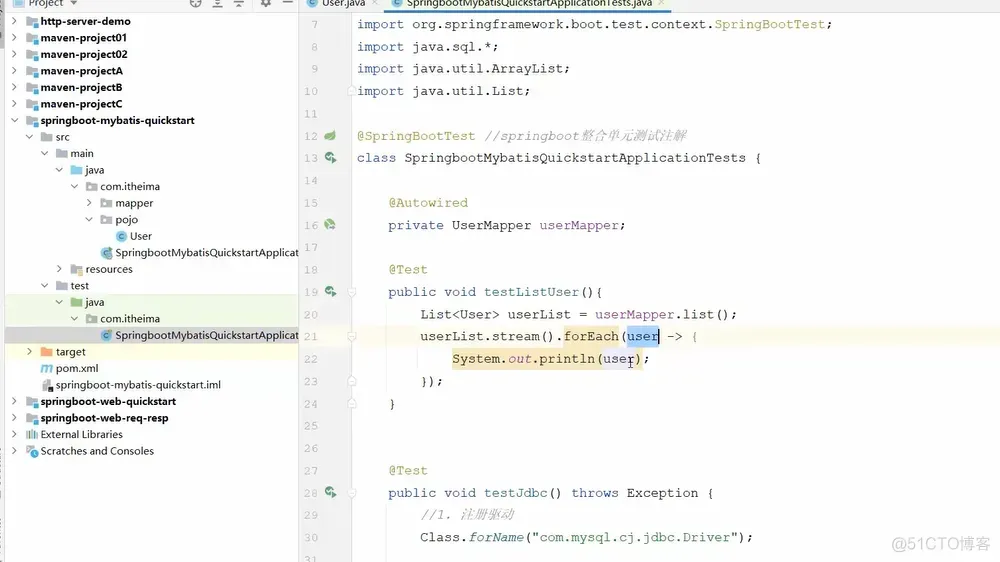Click println in the System.out statement
This screenshot has width=1000, height=562.
click(566, 359)
